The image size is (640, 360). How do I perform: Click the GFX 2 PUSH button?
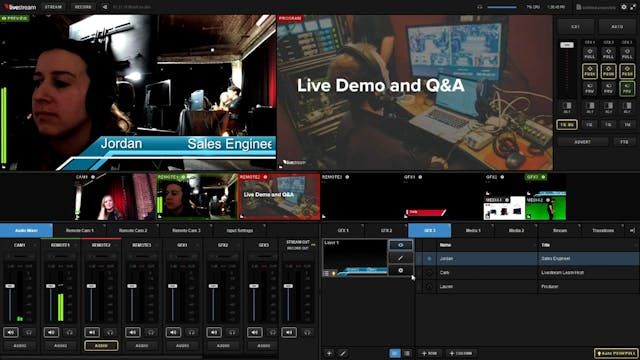[x=609, y=71]
